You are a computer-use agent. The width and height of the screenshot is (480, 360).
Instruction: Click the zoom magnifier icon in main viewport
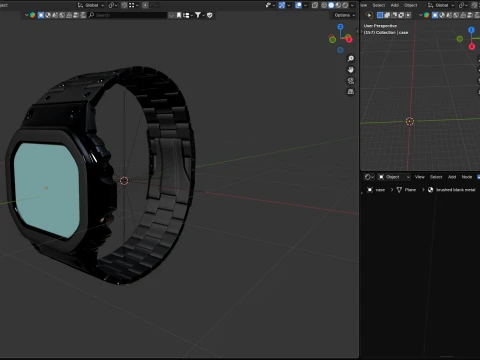click(351, 59)
